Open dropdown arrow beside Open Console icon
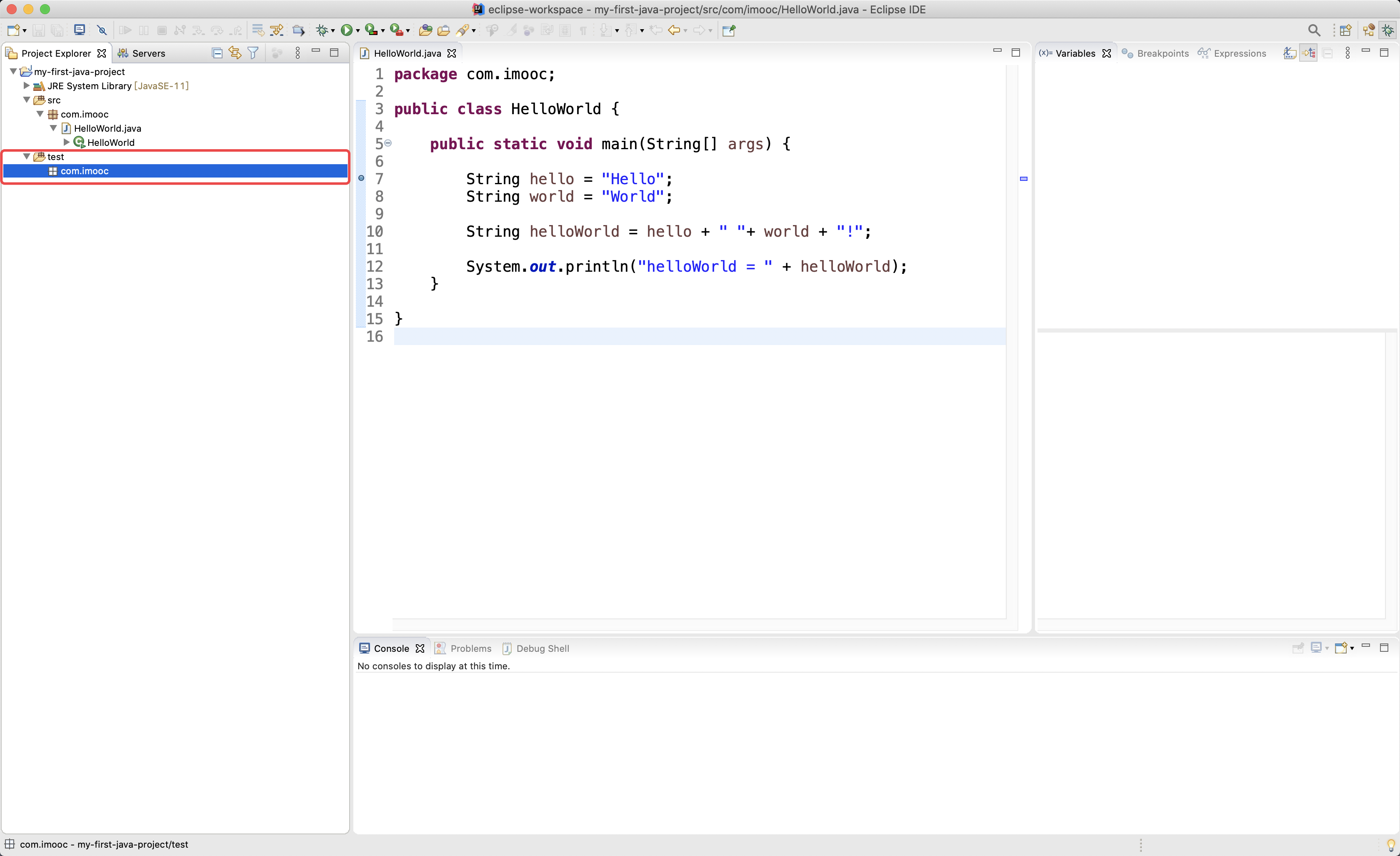Image resolution: width=1400 pixels, height=856 pixels. click(1352, 648)
